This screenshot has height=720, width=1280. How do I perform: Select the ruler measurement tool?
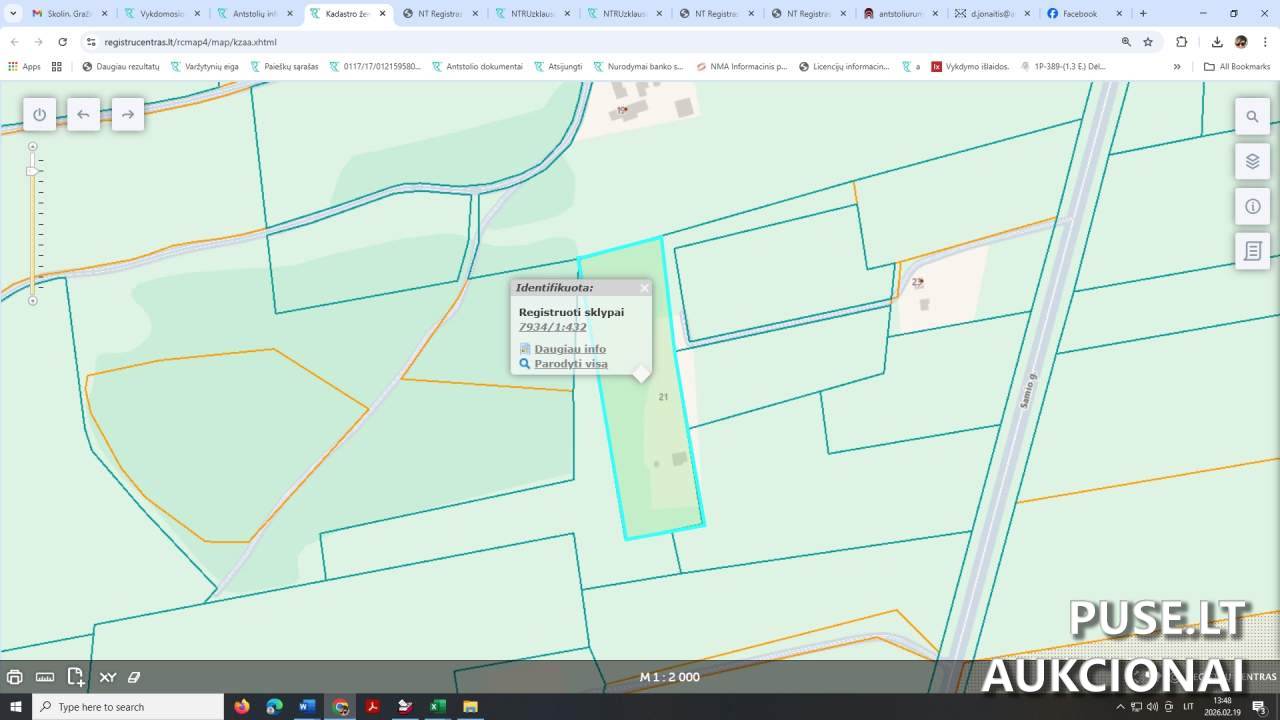click(45, 677)
